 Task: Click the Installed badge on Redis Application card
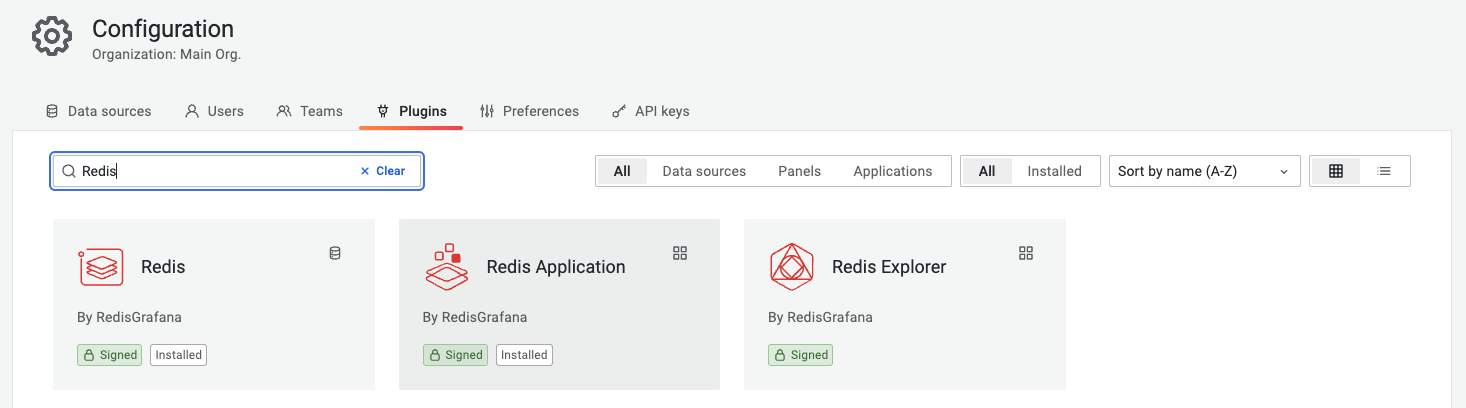click(x=524, y=355)
